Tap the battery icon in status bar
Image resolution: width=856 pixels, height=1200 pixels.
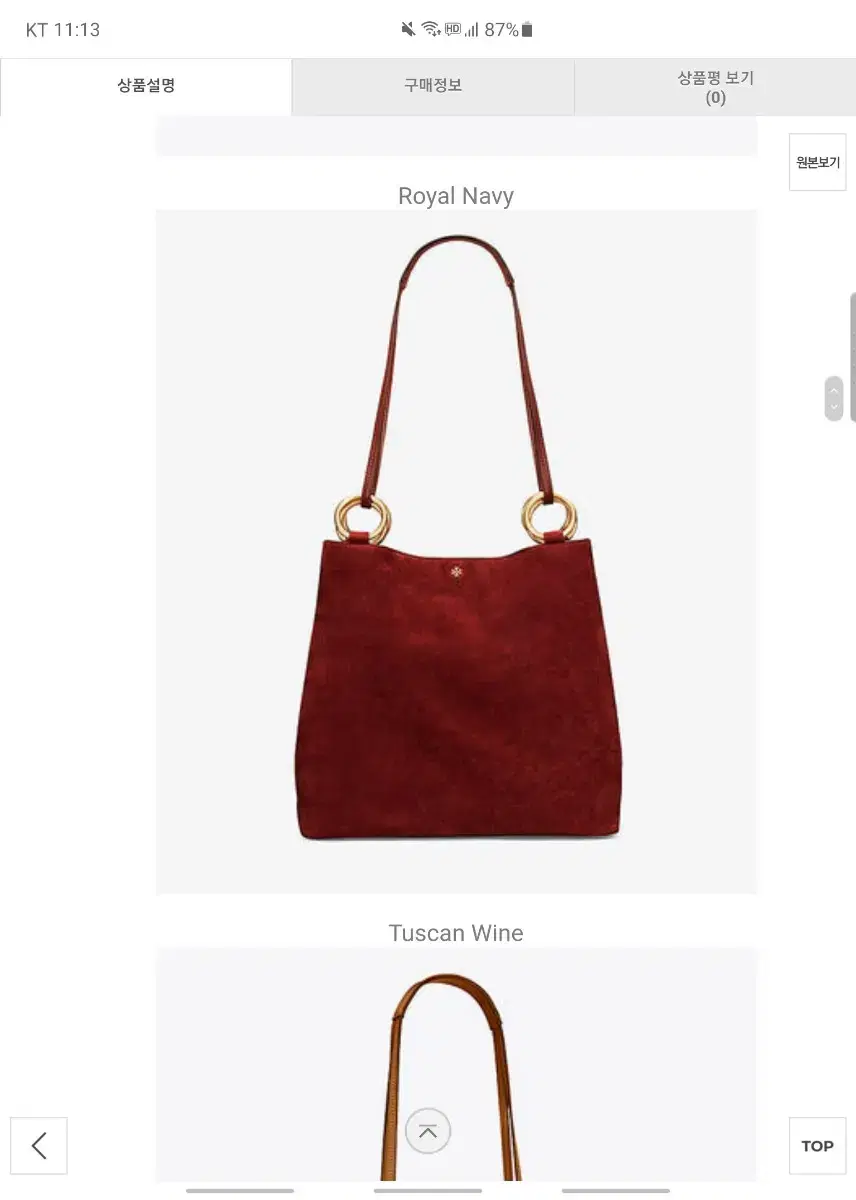(527, 29)
